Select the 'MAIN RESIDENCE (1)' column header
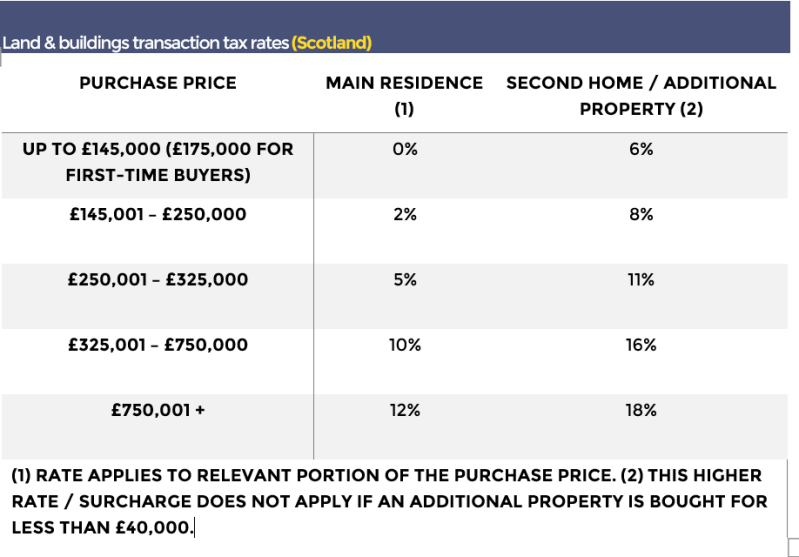This screenshot has height=557, width=799. click(x=404, y=96)
